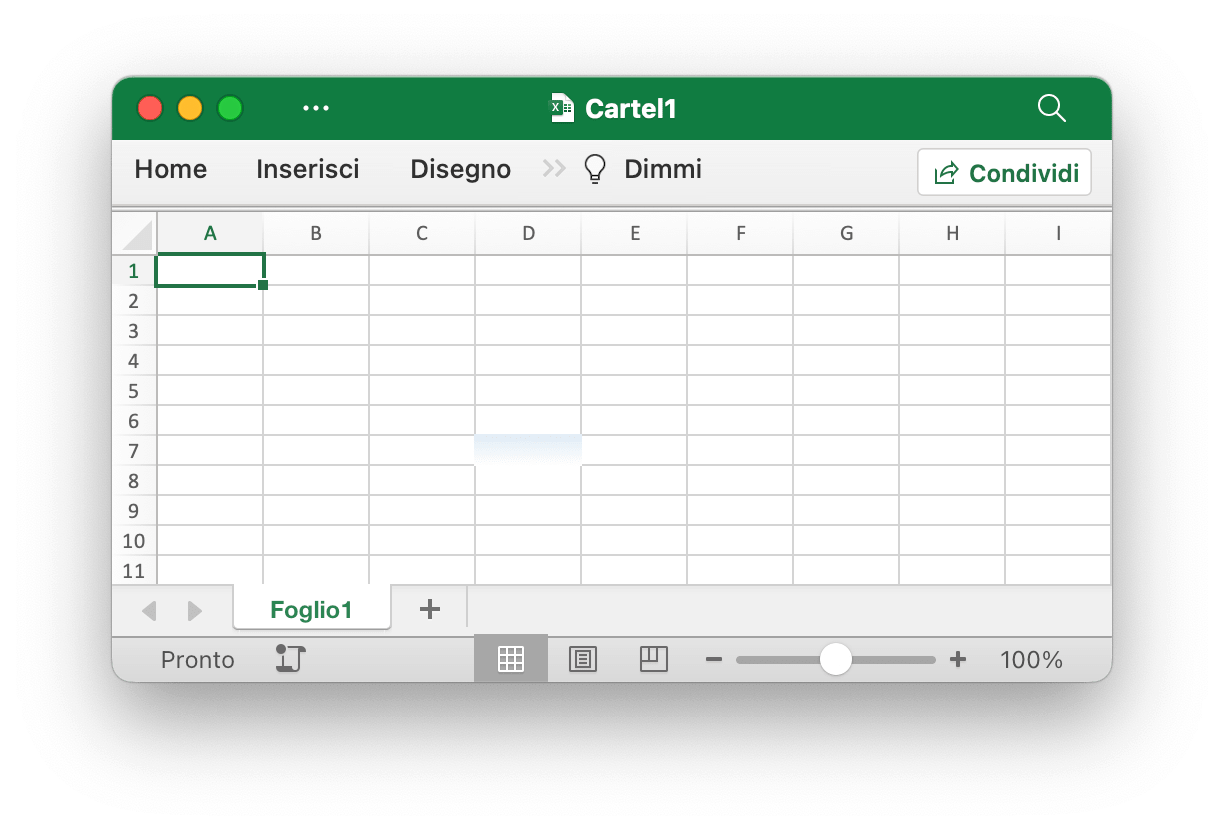The height and width of the screenshot is (830, 1224).
Task: Expand hidden ribbon tabs with double chevron
Action: (x=554, y=169)
